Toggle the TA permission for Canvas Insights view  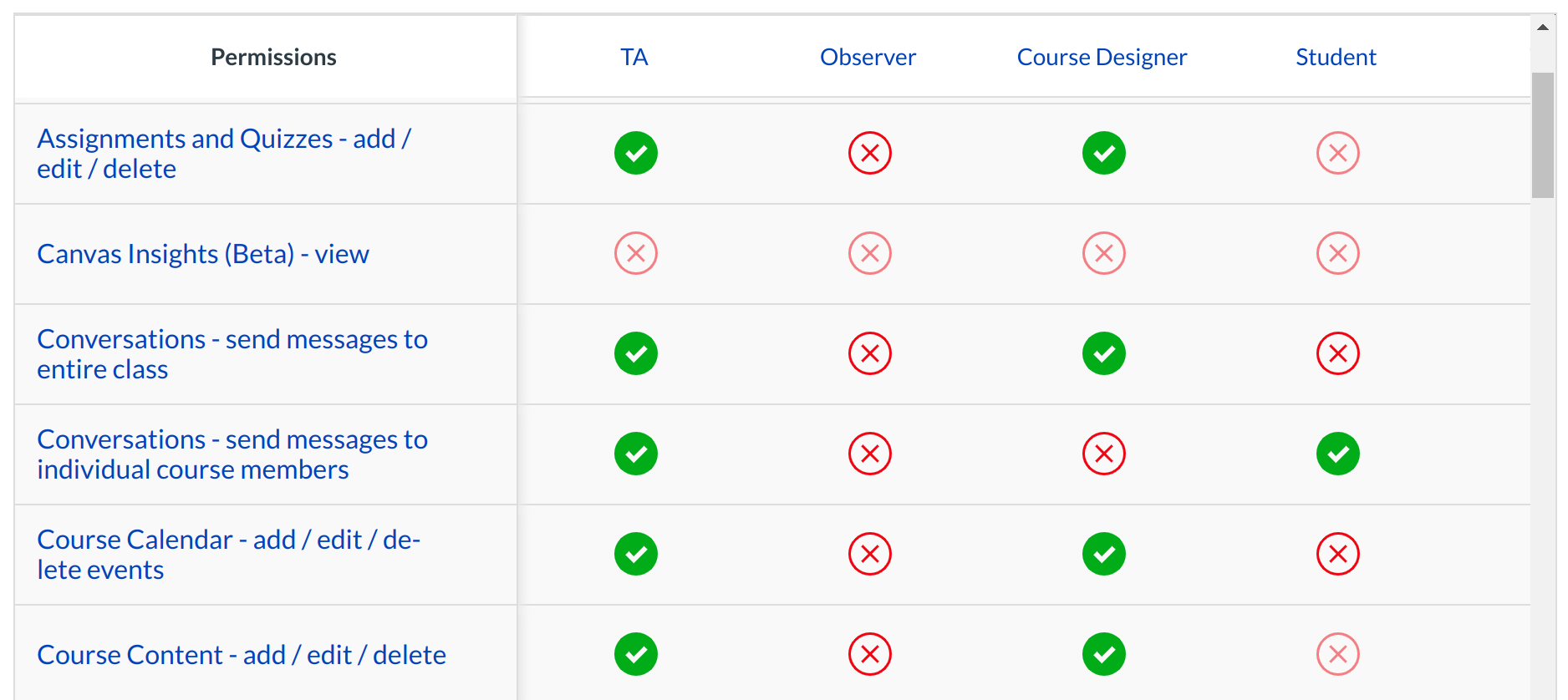point(636,252)
